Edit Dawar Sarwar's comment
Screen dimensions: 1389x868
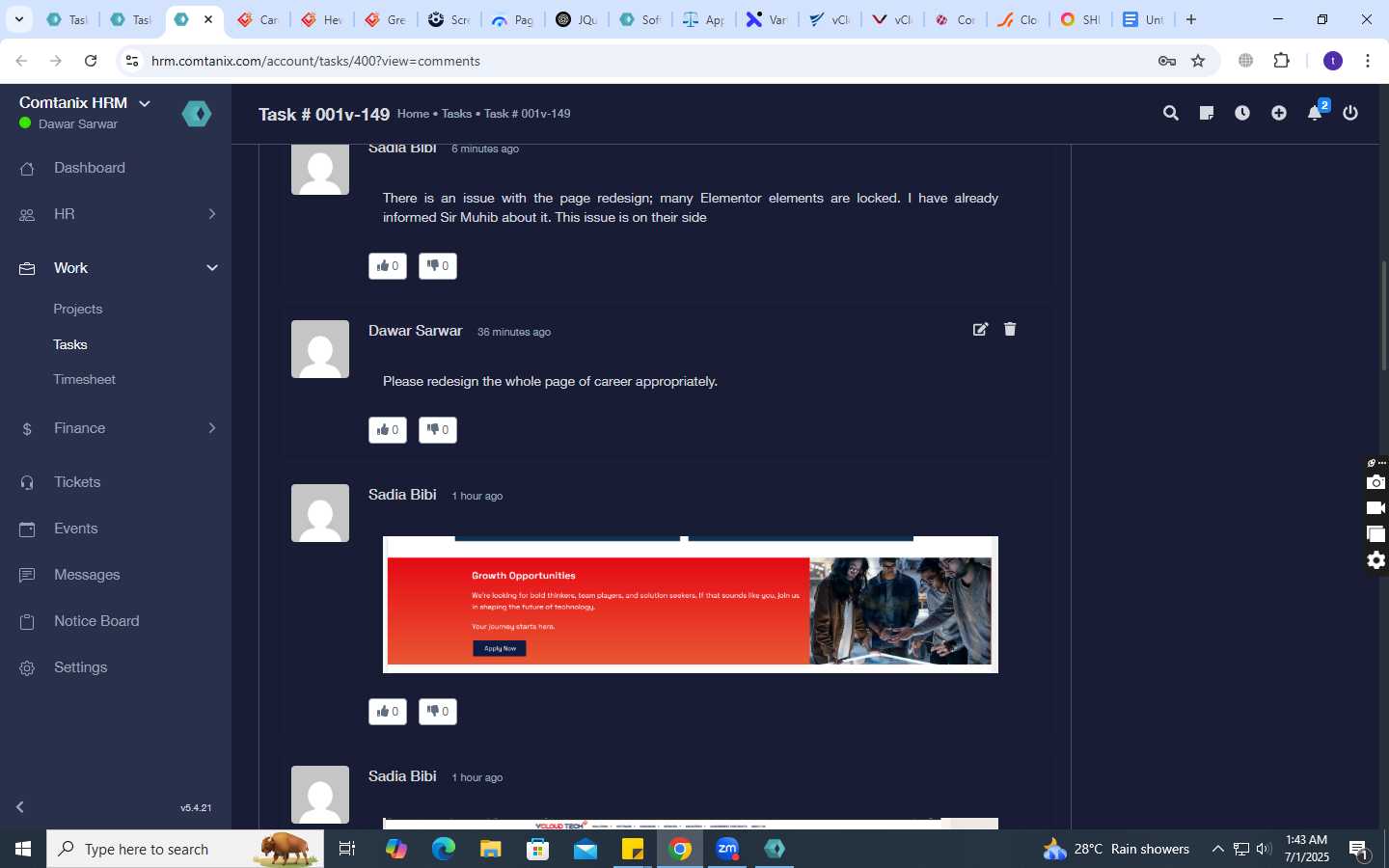[x=980, y=329]
